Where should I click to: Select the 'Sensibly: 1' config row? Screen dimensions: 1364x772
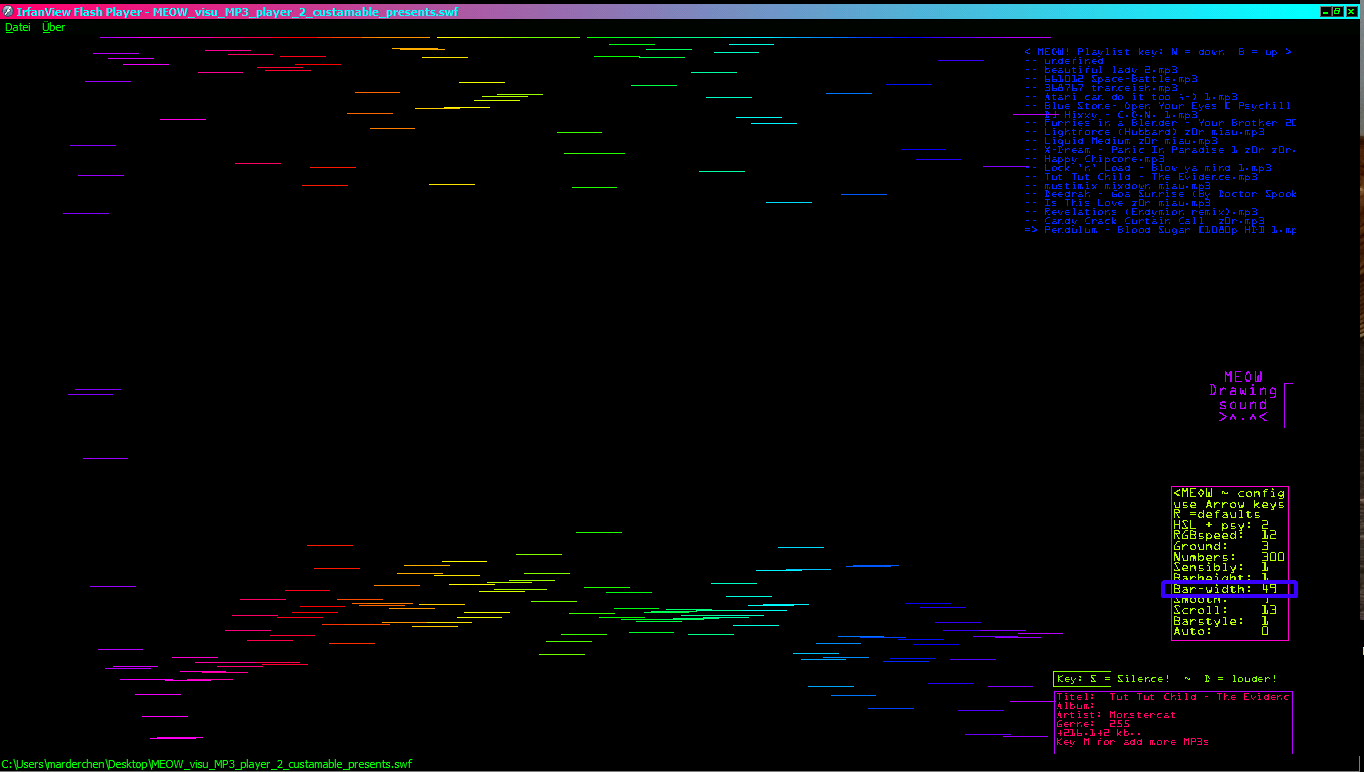(1221, 567)
